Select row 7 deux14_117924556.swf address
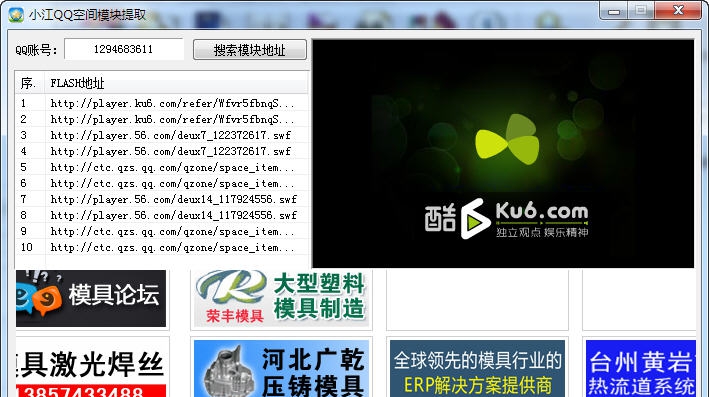Image resolution: width=709 pixels, height=397 pixels. pos(162,199)
